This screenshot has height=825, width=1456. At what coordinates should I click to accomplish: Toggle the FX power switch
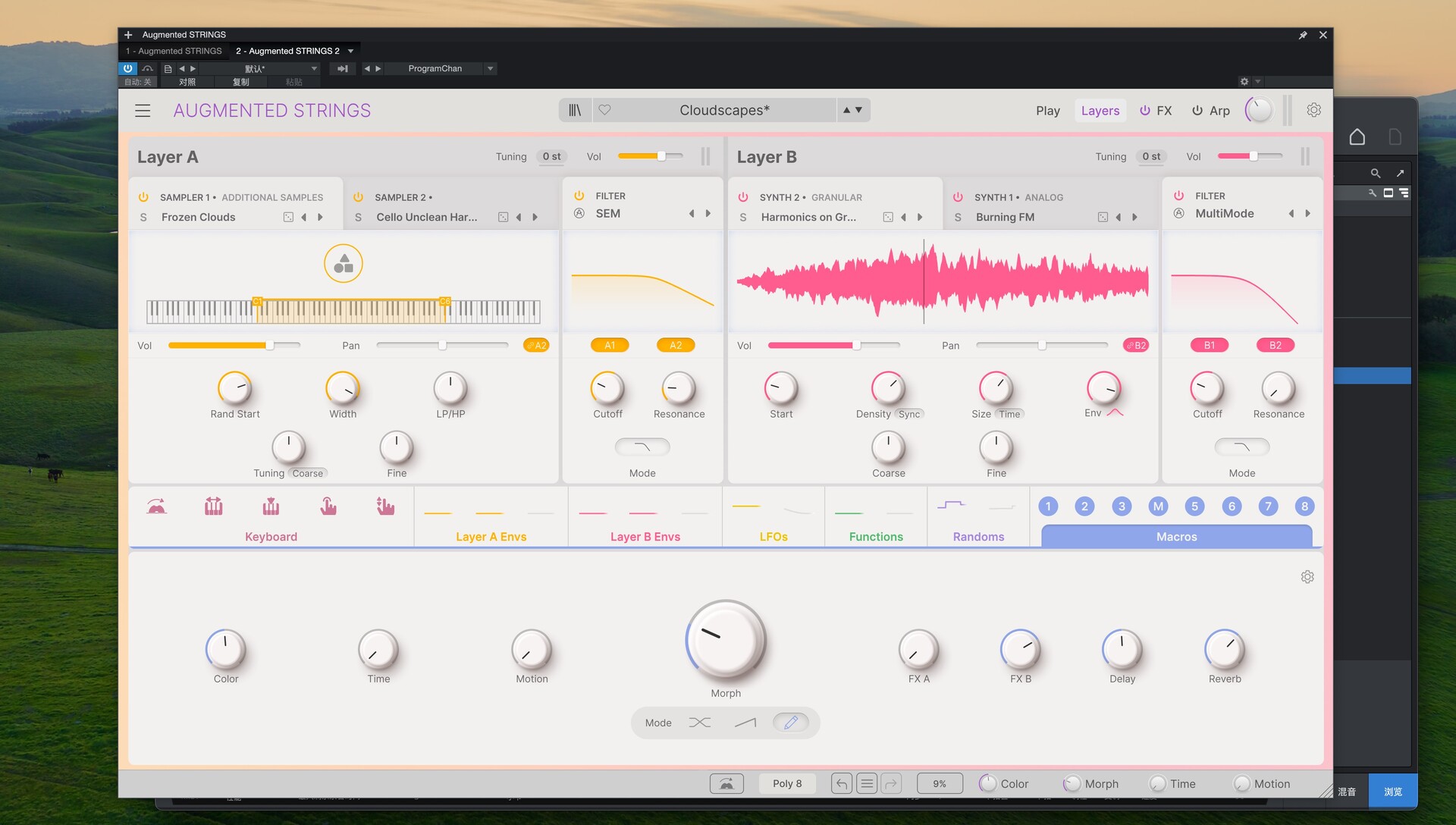point(1145,111)
